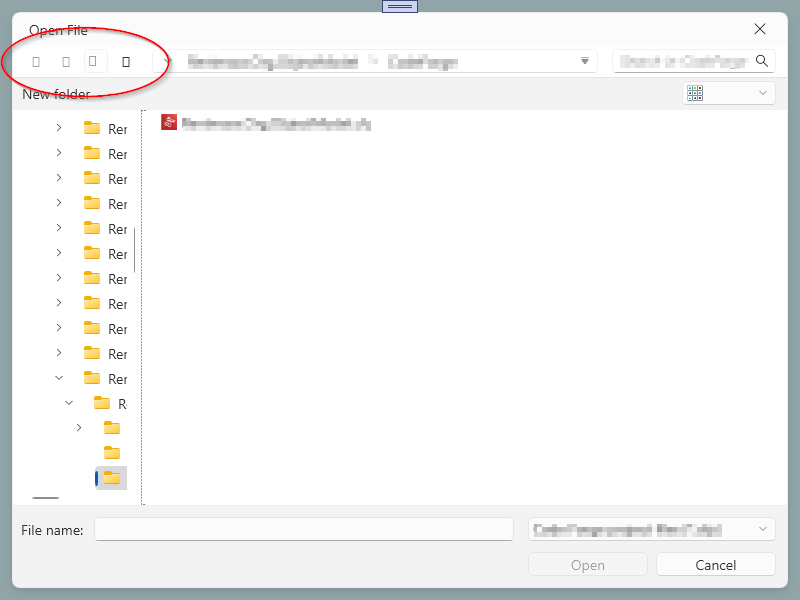The image size is (800, 600).
Task: Click the Up one level button
Action: tap(125, 61)
